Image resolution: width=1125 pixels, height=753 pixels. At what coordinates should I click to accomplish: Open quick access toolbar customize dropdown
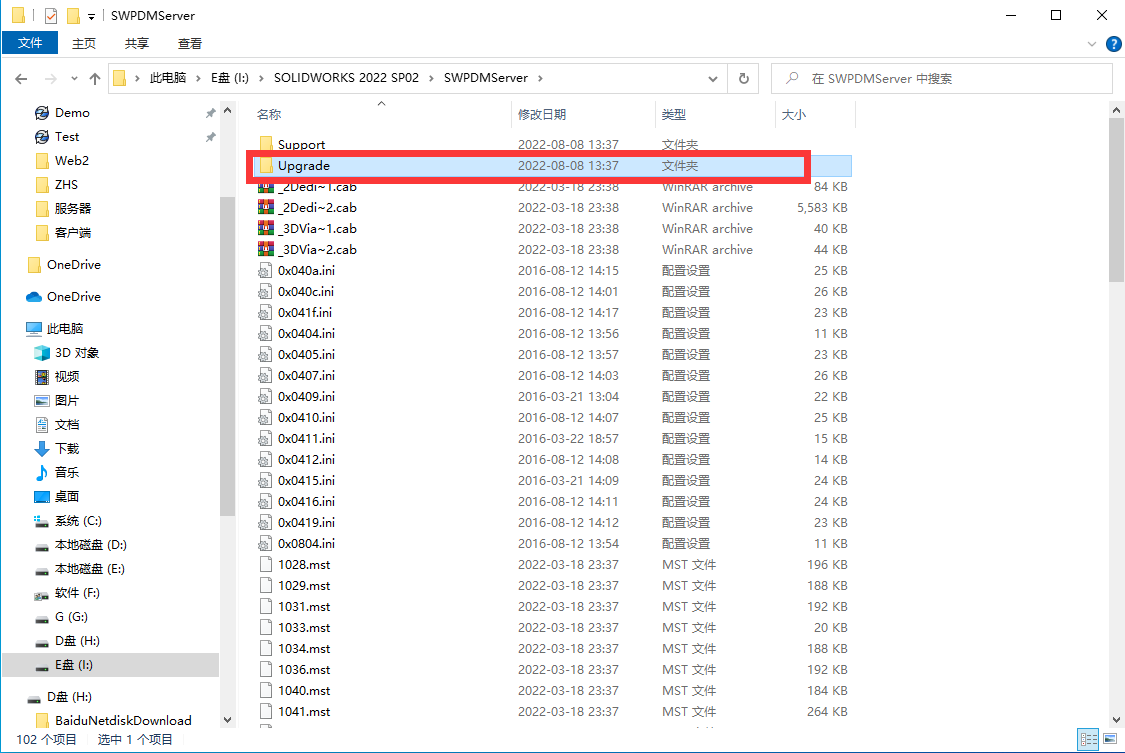(91, 16)
